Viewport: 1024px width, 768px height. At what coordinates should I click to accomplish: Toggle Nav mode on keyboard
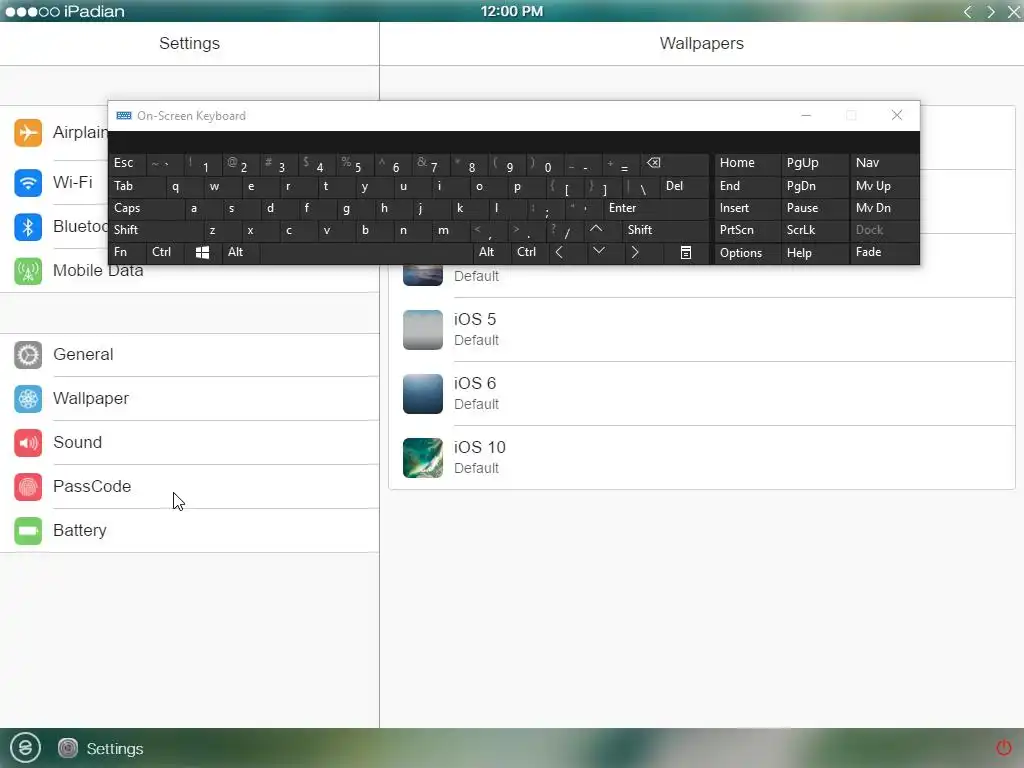coord(884,163)
